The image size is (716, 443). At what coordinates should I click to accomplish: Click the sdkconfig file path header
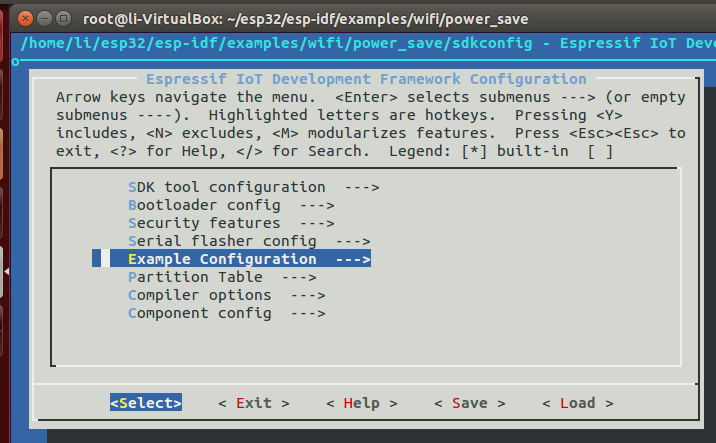point(277,43)
